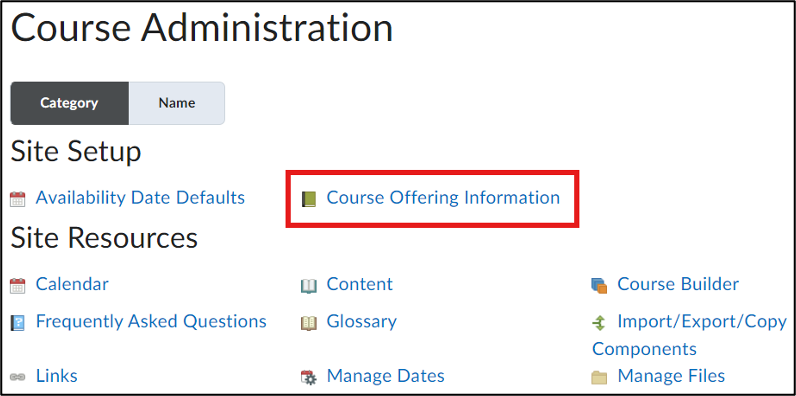Screen dimensions: 796x396
Task: Open the Manage Files link
Action: (x=671, y=376)
